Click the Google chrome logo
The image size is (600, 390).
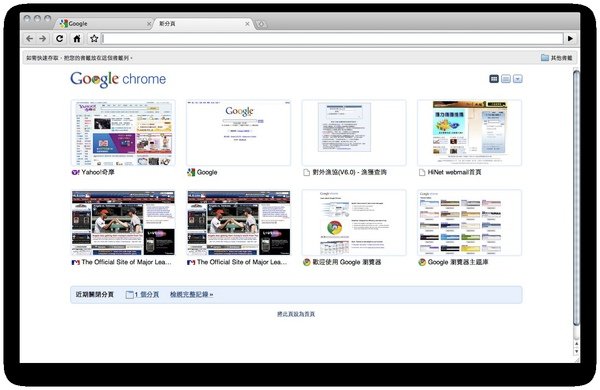pos(118,79)
